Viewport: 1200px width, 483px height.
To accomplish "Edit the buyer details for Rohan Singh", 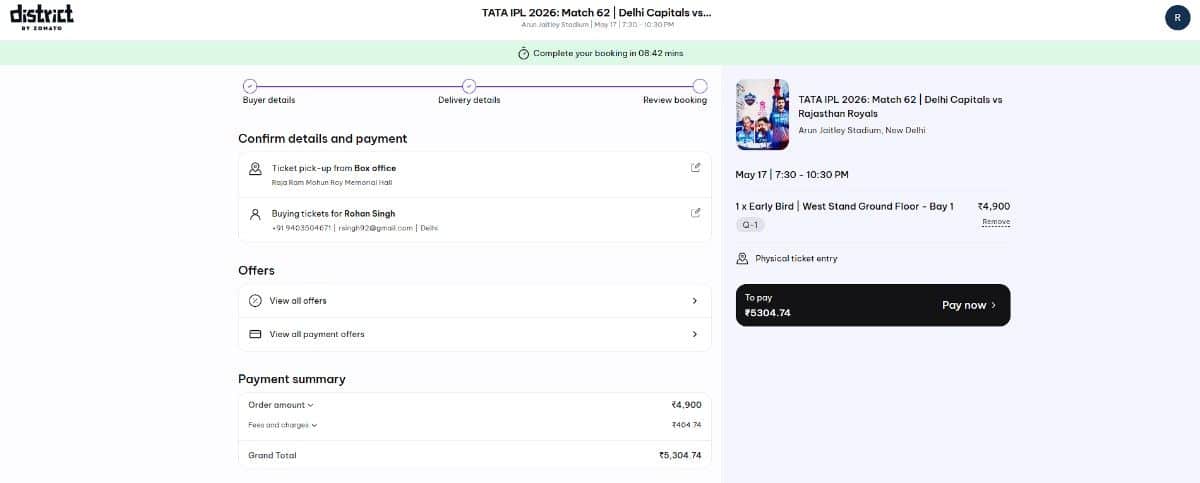I will click(696, 212).
